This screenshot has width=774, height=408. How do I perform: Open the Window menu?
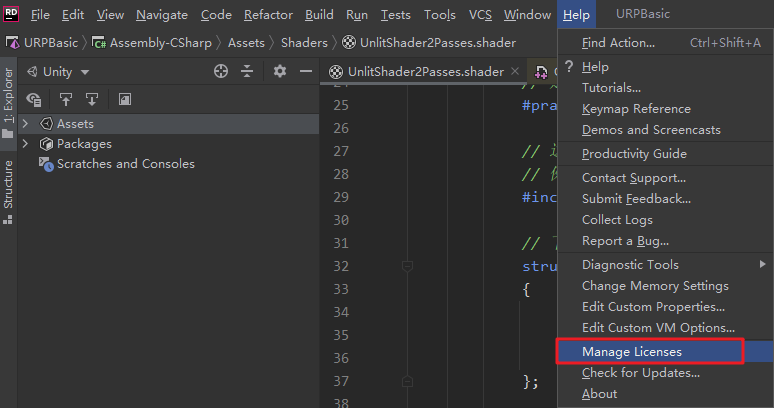click(527, 15)
